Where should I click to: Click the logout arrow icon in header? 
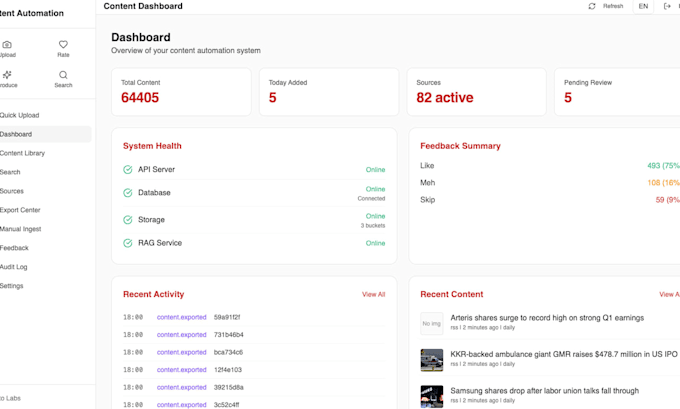pos(667,6)
